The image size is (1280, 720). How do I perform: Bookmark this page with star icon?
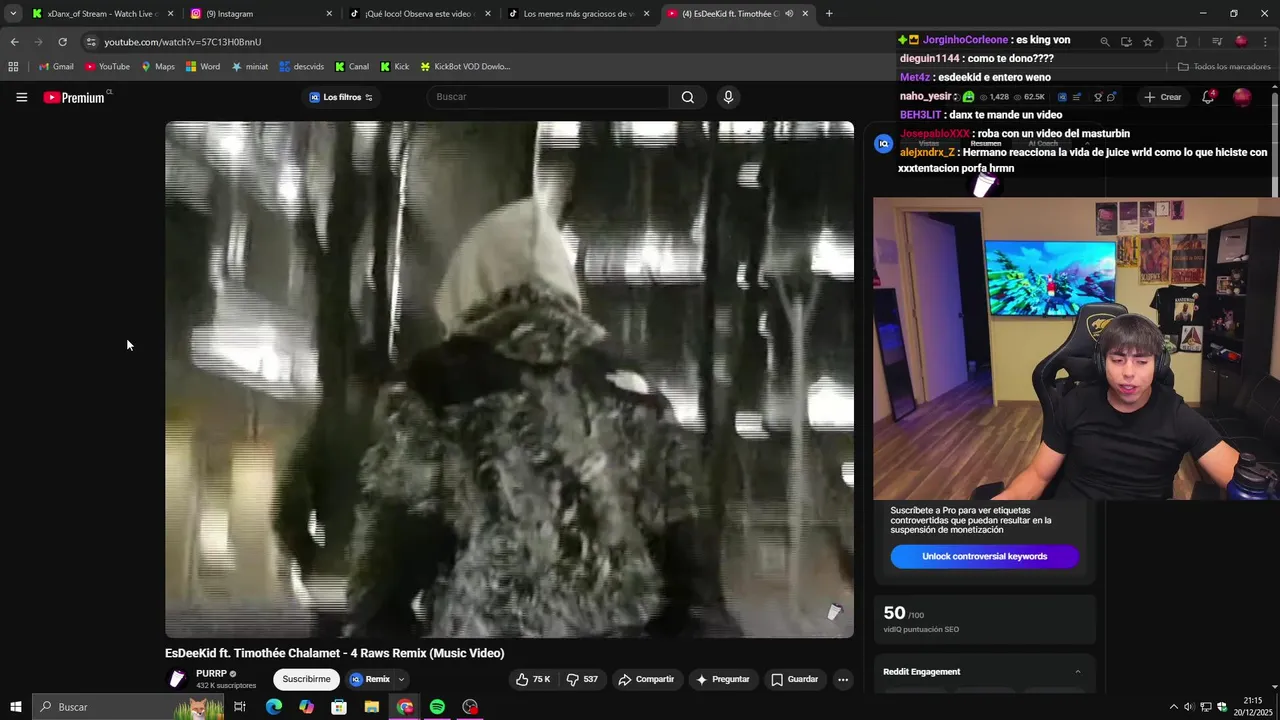click(1148, 42)
